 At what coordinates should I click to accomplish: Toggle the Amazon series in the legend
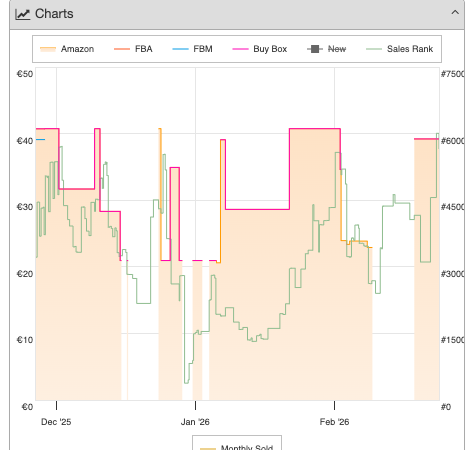pos(67,49)
